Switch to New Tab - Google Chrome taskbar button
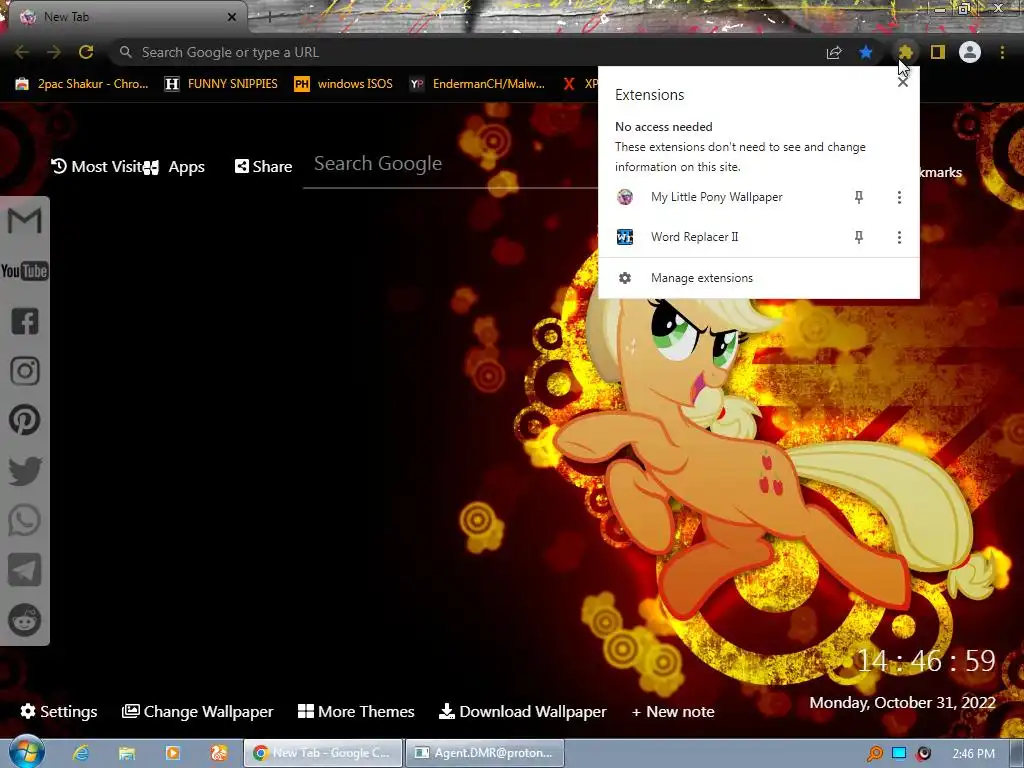Image resolution: width=1024 pixels, height=768 pixels. click(323, 753)
